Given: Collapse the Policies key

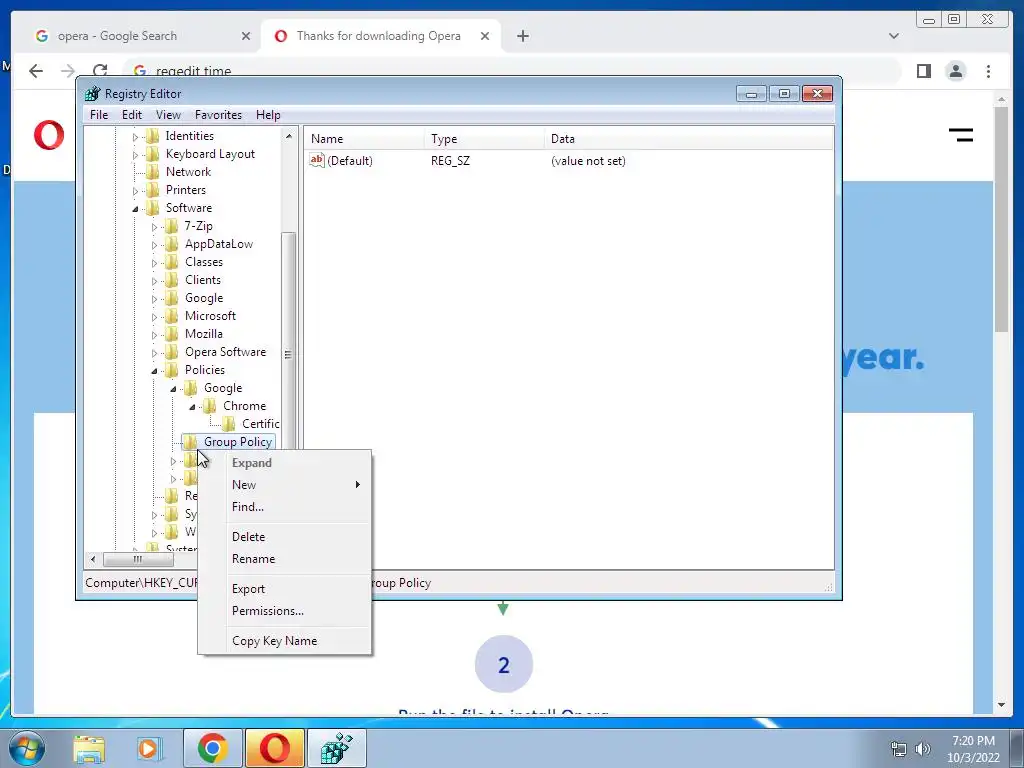Looking at the screenshot, I should coord(154,371).
